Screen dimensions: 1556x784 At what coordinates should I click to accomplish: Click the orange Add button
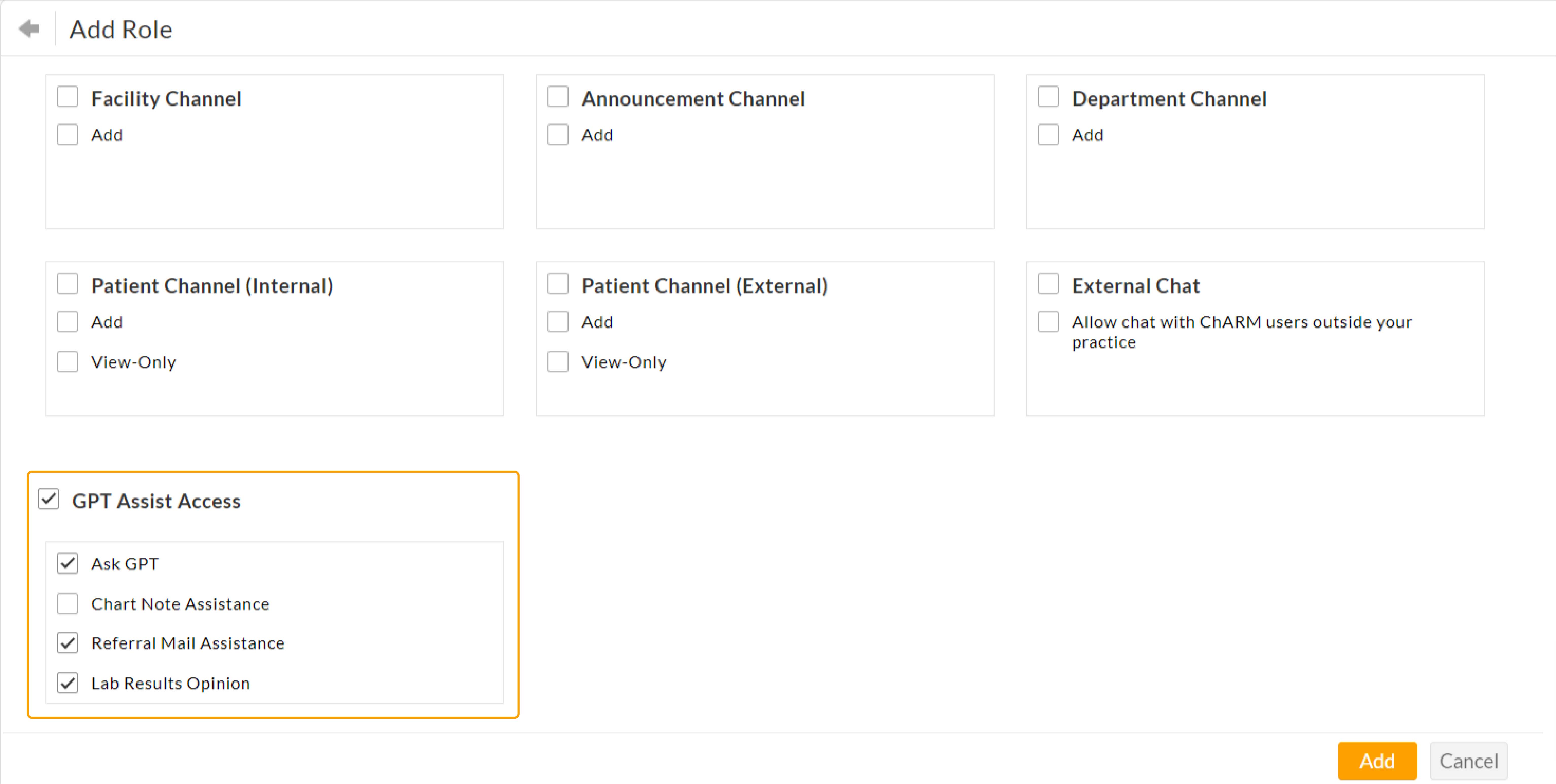[1377, 760]
